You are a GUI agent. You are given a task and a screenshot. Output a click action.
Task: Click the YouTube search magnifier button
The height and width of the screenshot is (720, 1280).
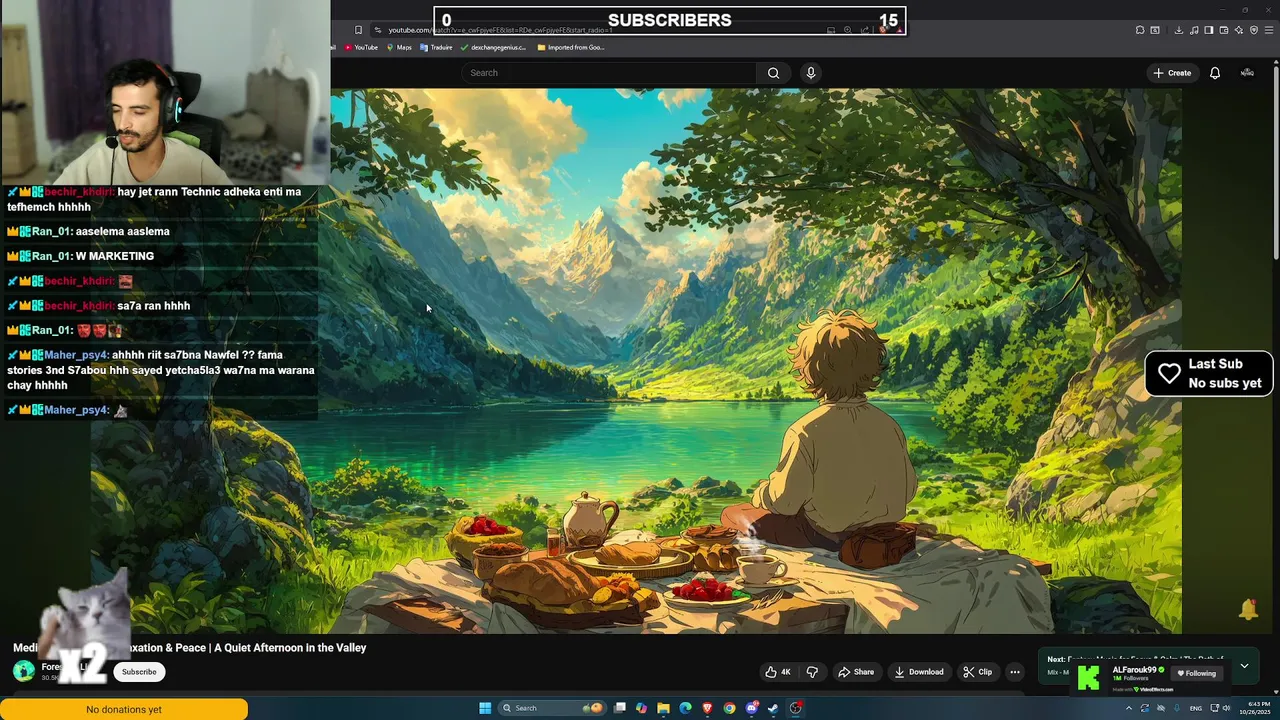tap(773, 73)
